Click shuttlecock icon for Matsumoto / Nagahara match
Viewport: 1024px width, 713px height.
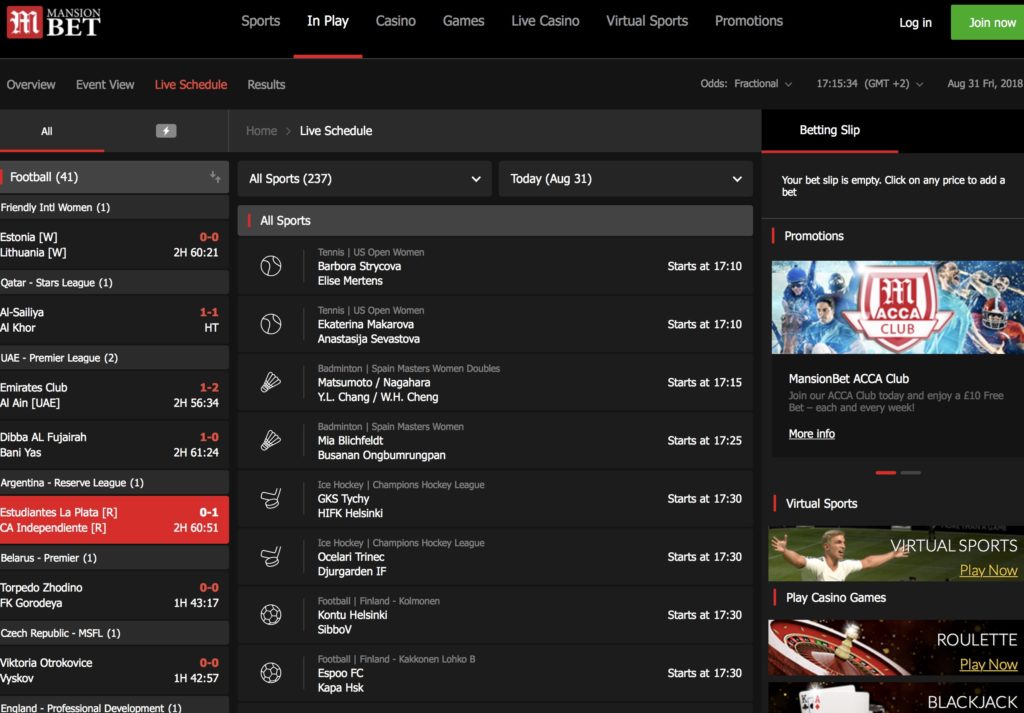click(x=271, y=383)
